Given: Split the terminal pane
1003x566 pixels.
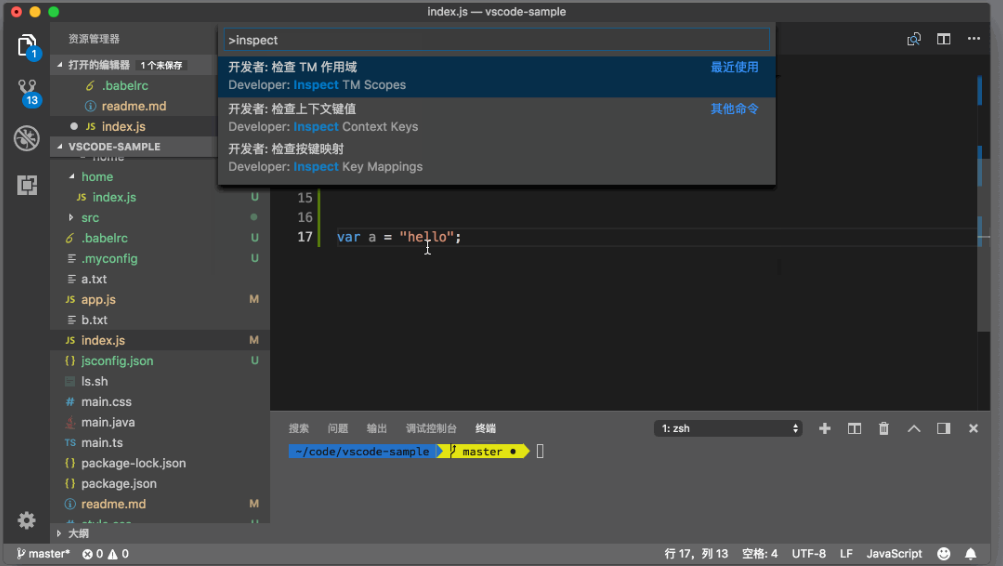Looking at the screenshot, I should tap(854, 428).
